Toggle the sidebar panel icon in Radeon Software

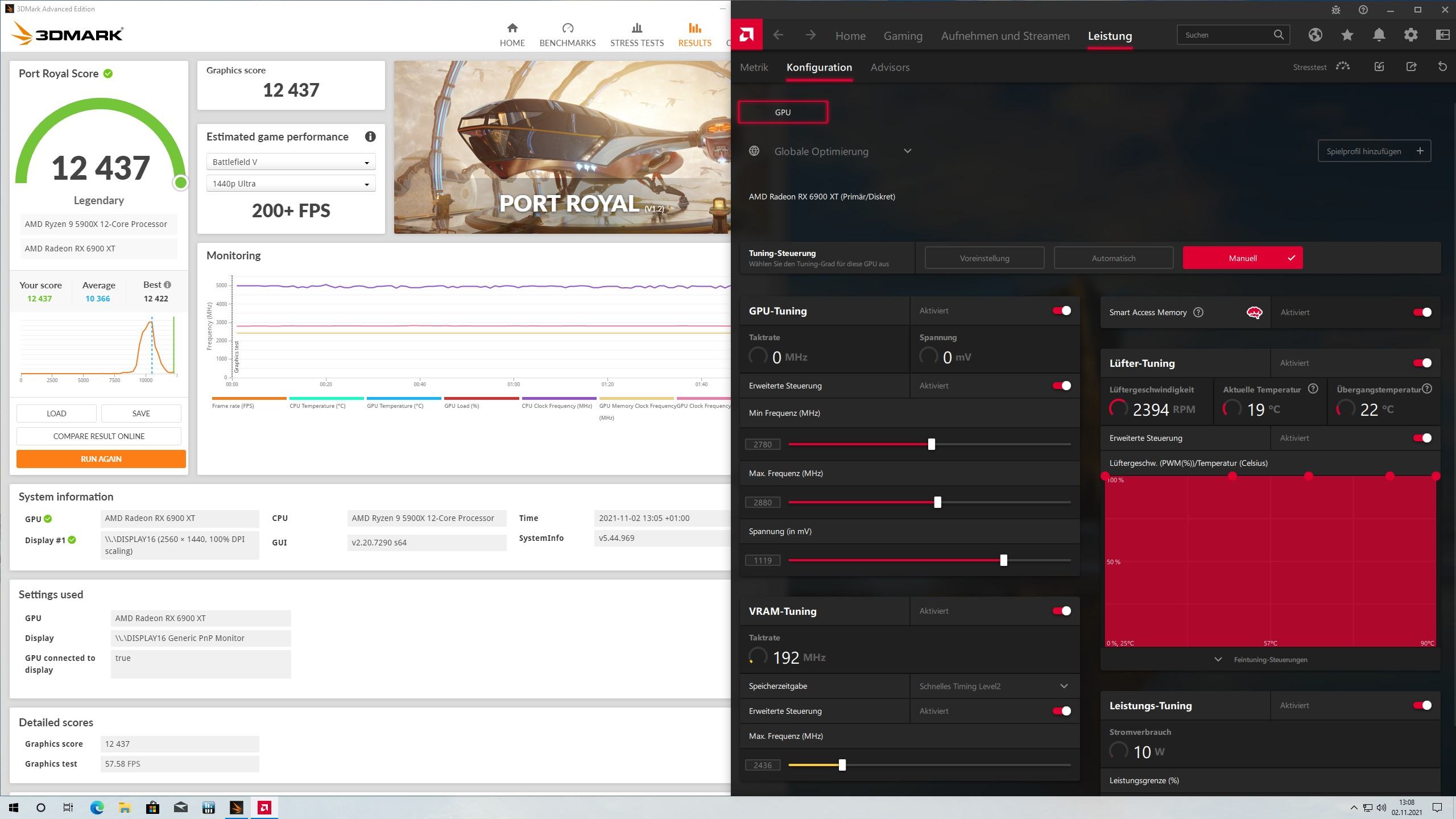1442,35
